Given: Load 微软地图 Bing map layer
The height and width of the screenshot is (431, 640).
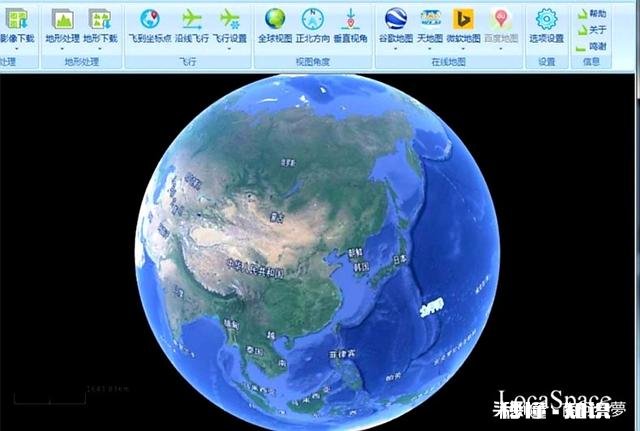Looking at the screenshot, I should 463,25.
